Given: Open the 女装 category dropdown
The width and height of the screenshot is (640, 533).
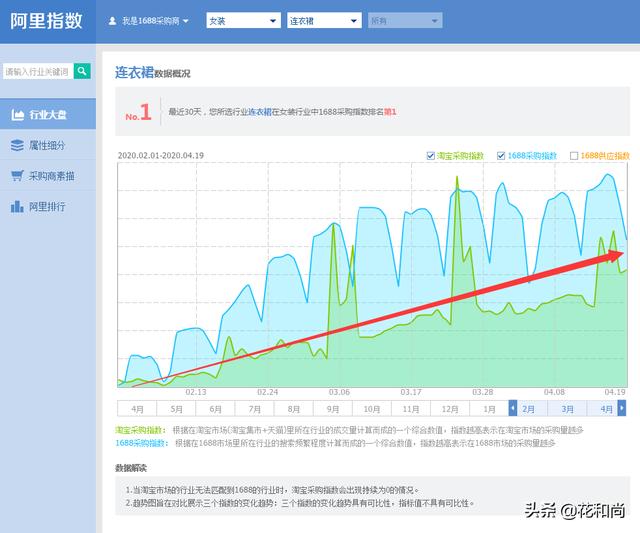Looking at the screenshot, I should [243, 20].
